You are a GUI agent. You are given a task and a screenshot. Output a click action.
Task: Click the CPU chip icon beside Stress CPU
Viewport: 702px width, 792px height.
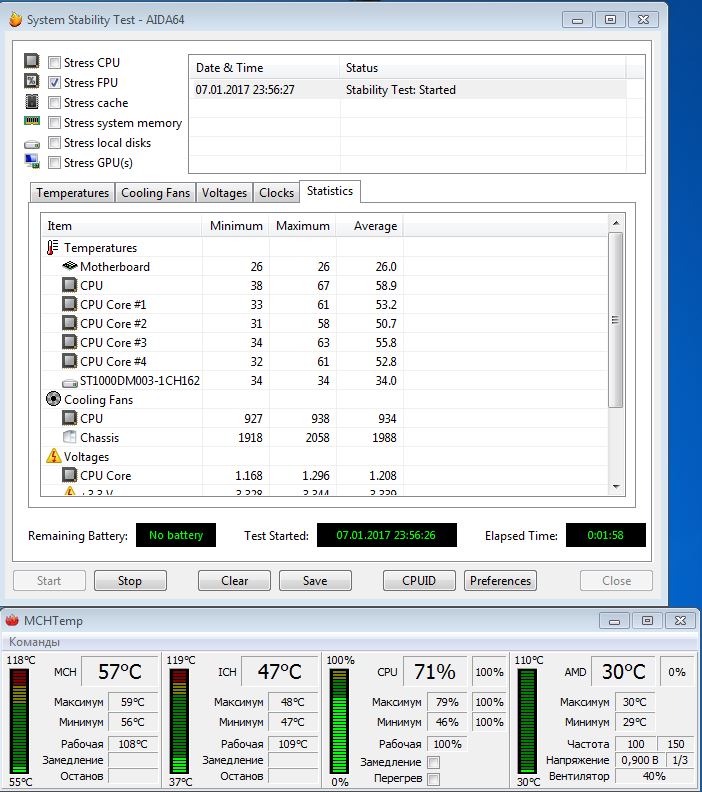(x=32, y=61)
